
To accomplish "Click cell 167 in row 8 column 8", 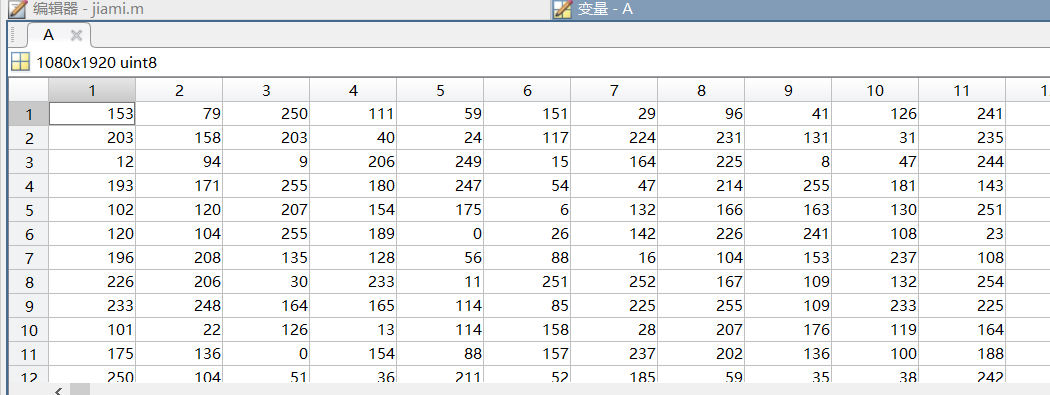I will [x=702, y=282].
